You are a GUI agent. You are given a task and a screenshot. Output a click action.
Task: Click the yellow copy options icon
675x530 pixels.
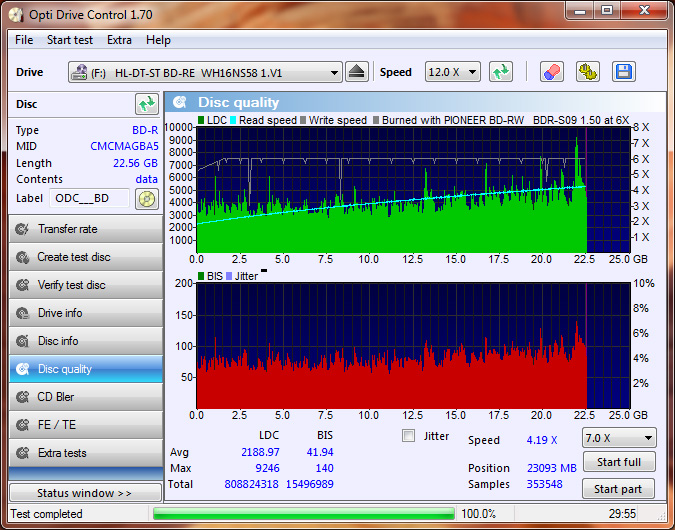tap(587, 72)
